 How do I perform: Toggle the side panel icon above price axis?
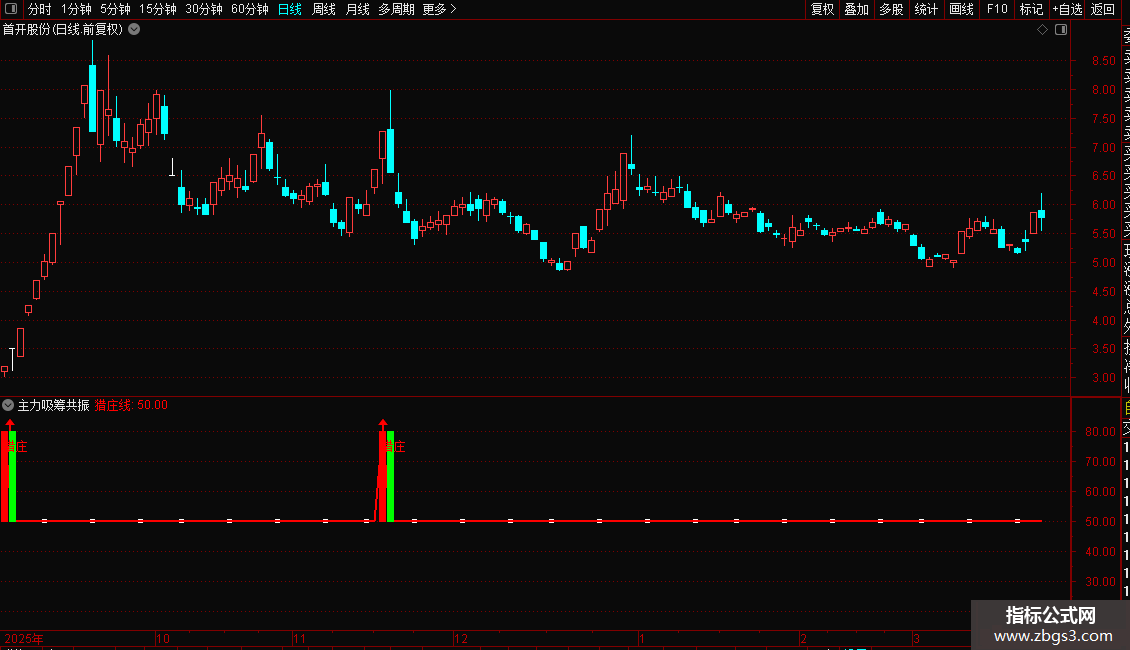tap(1061, 30)
